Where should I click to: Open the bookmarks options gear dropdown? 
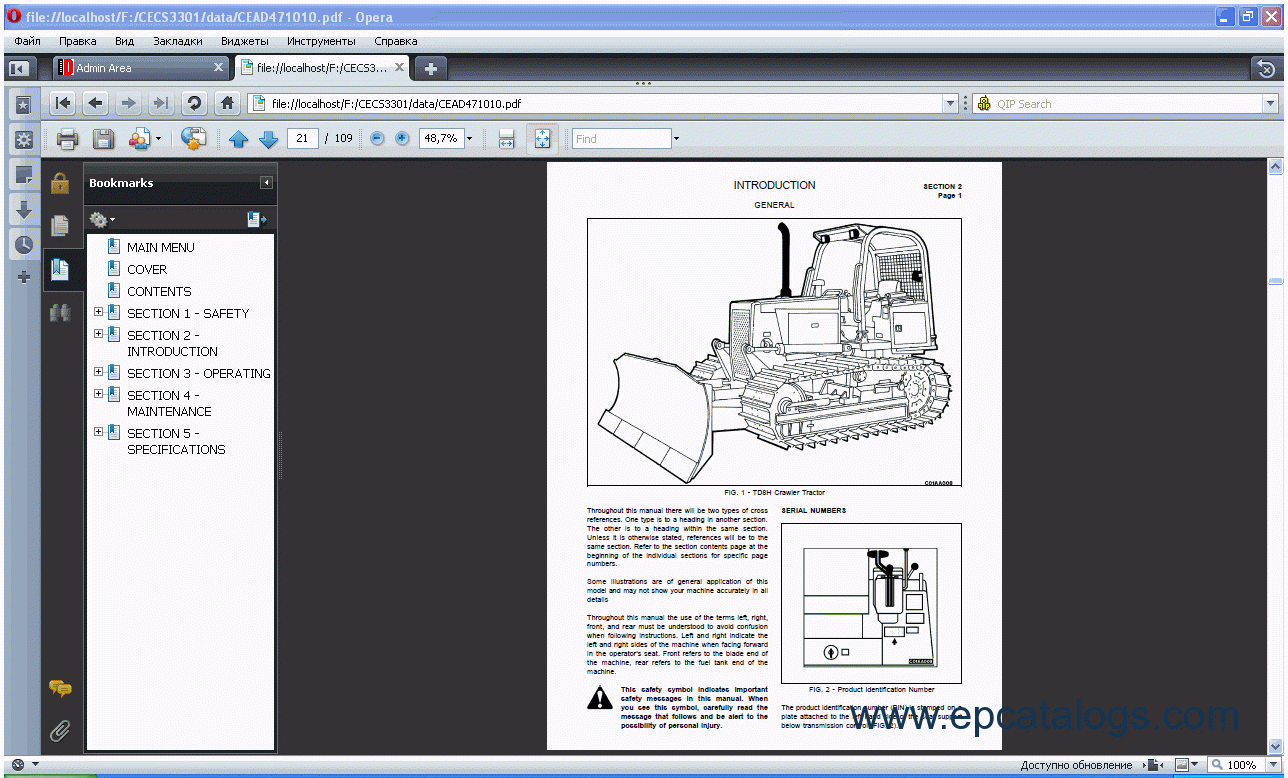pos(102,219)
